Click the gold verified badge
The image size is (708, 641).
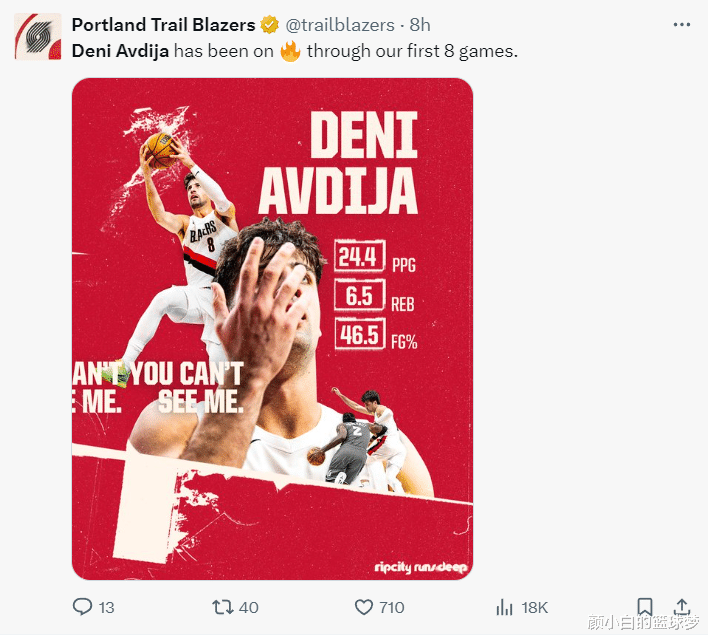270,24
